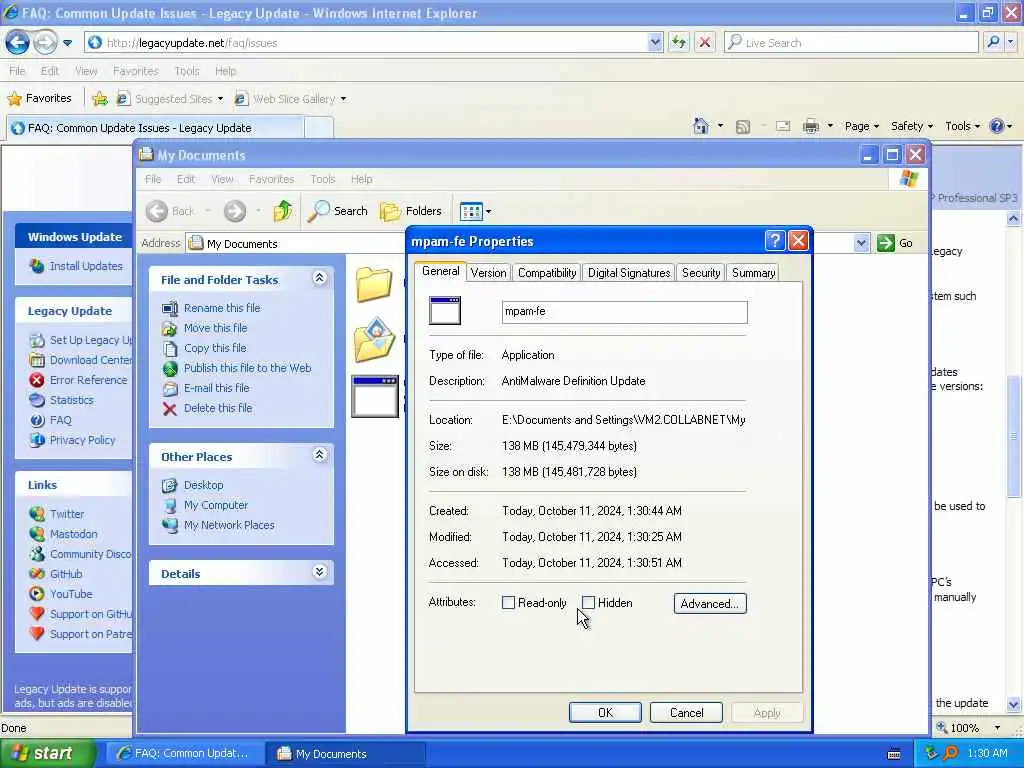Switch to the Version tab
The width and height of the screenshot is (1024, 768).
[488, 273]
